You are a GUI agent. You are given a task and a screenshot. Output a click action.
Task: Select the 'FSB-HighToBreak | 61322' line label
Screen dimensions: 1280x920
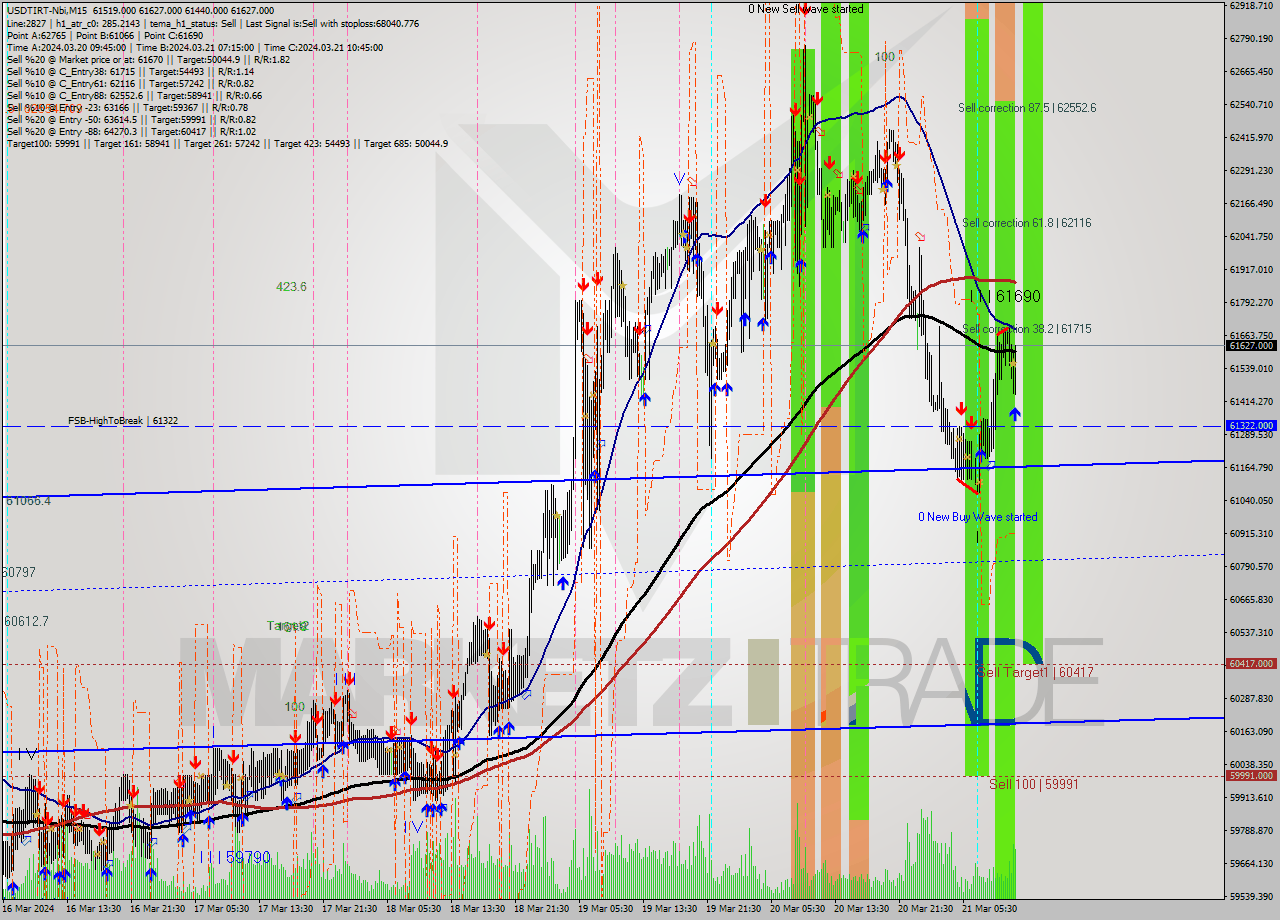point(123,421)
